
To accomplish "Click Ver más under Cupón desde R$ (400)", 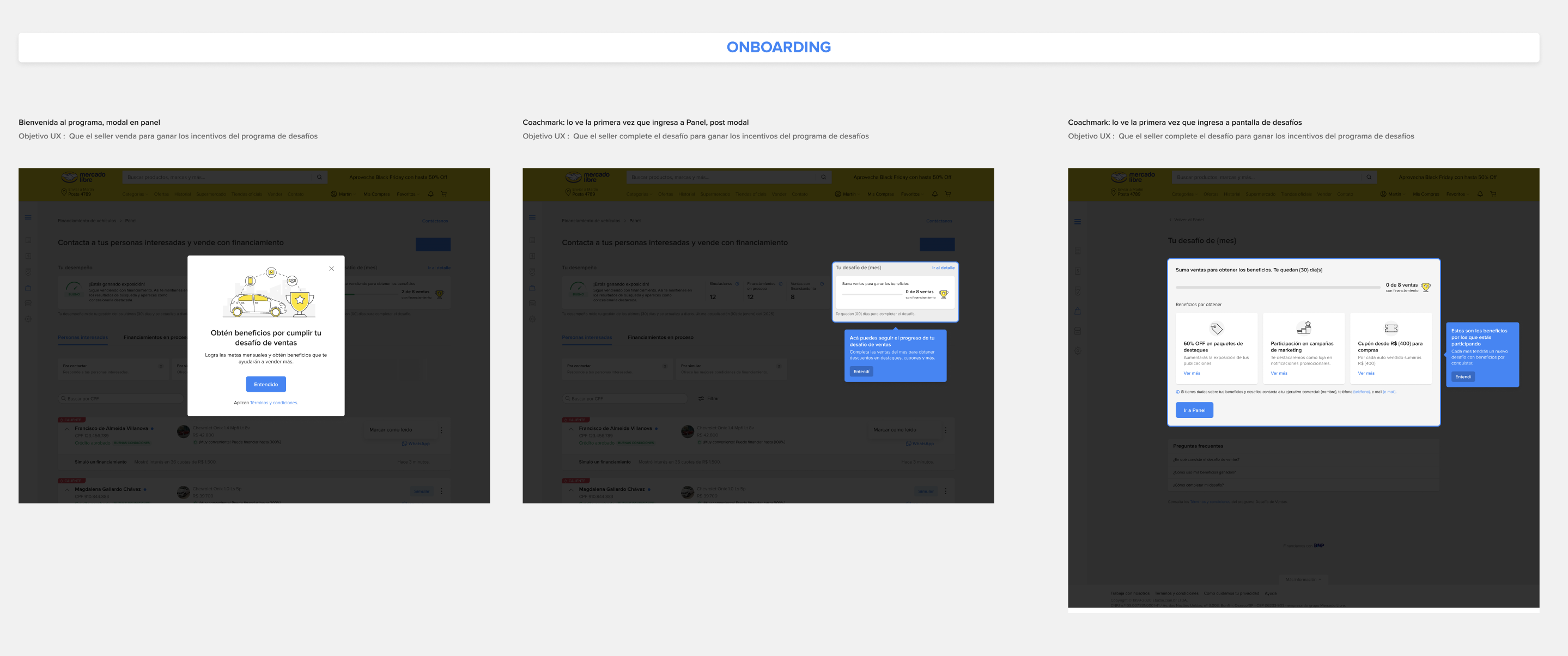I will (x=1366, y=373).
